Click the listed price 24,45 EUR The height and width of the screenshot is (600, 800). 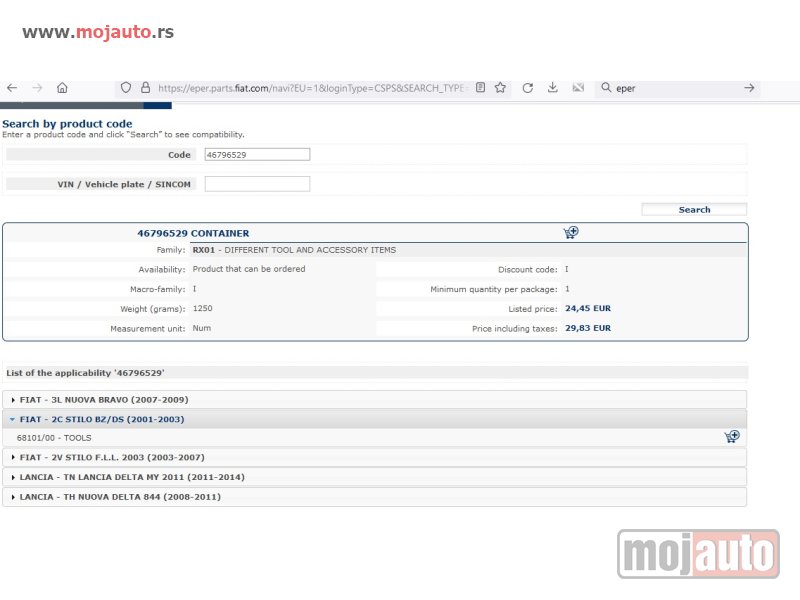coord(588,308)
